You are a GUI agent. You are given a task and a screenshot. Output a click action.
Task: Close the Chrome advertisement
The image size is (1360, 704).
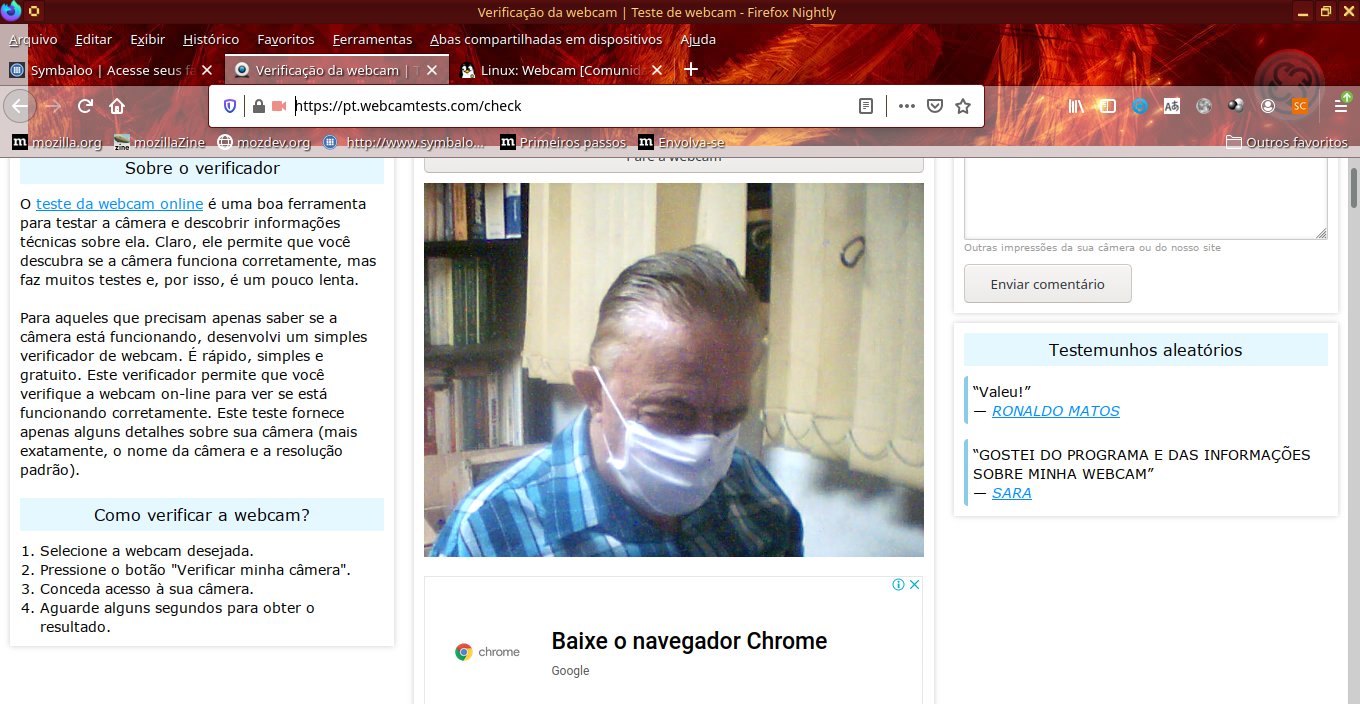(x=914, y=585)
